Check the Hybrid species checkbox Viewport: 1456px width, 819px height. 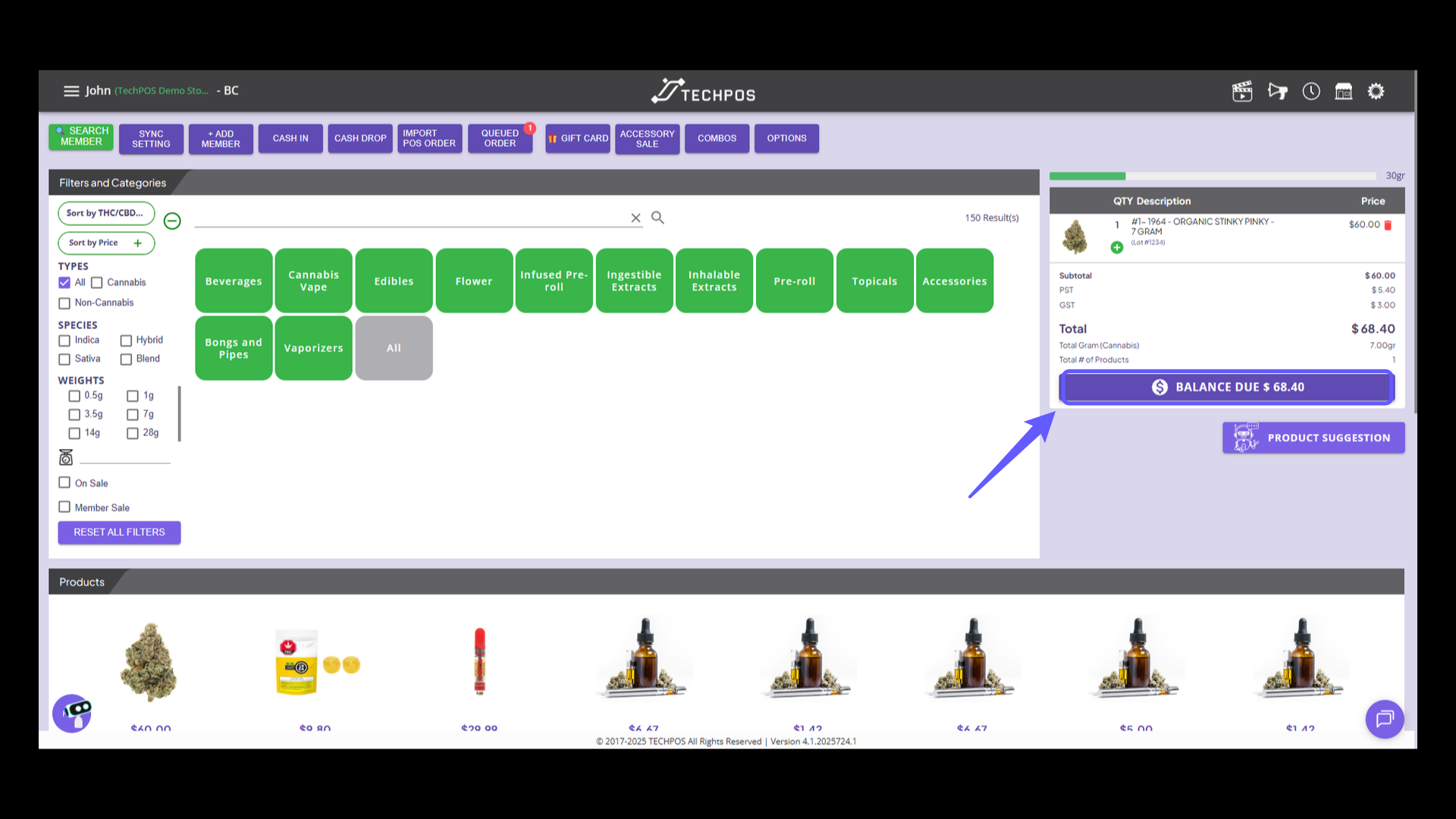click(x=126, y=340)
